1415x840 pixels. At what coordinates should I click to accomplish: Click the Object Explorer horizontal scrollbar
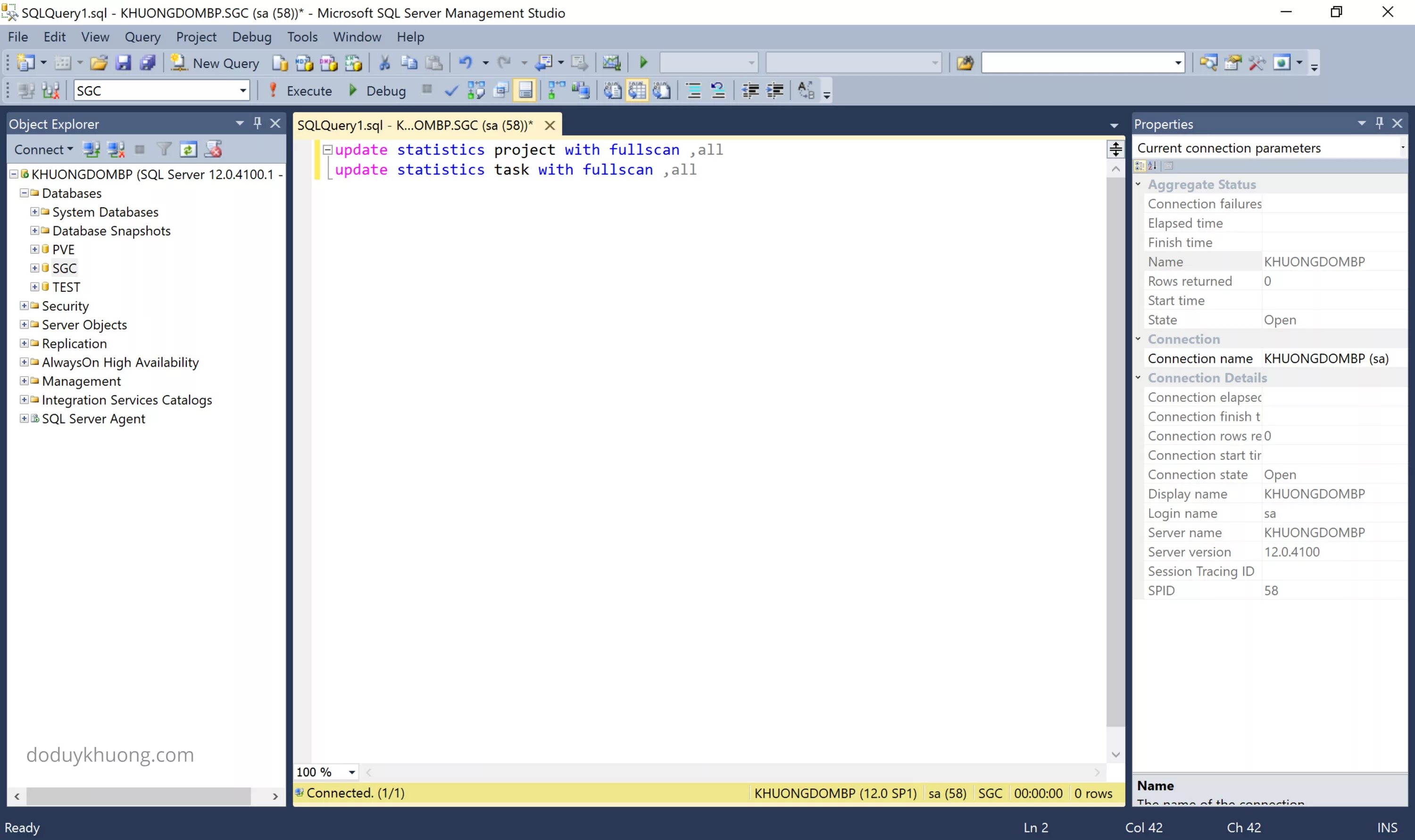(x=139, y=796)
